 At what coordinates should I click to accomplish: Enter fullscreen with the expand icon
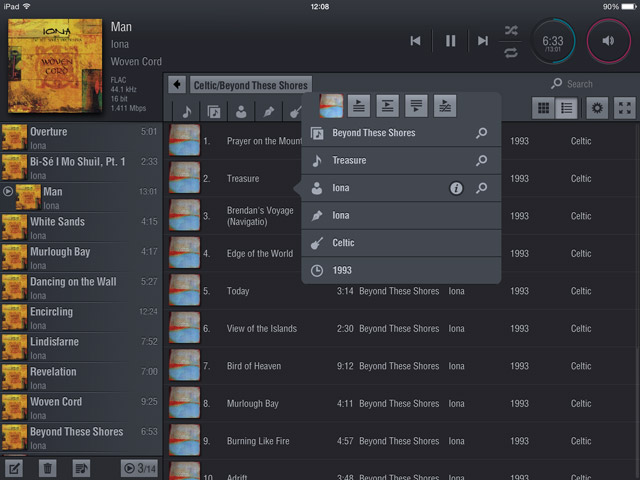tap(624, 108)
